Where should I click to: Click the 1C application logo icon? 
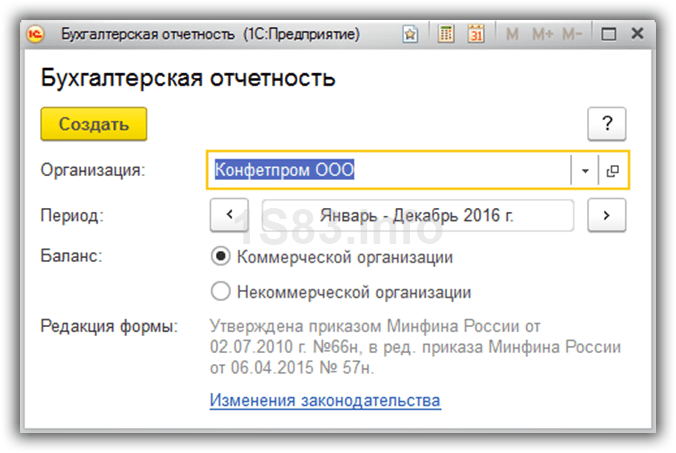coord(35,34)
